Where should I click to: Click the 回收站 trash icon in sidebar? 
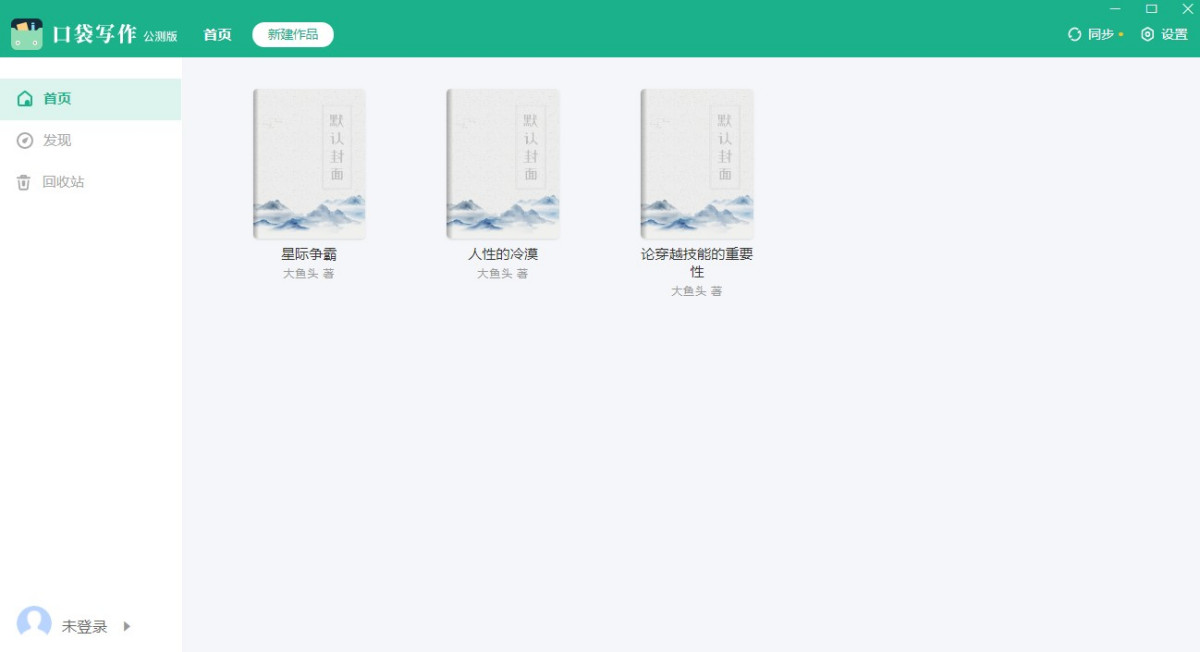pyautogui.click(x=24, y=183)
